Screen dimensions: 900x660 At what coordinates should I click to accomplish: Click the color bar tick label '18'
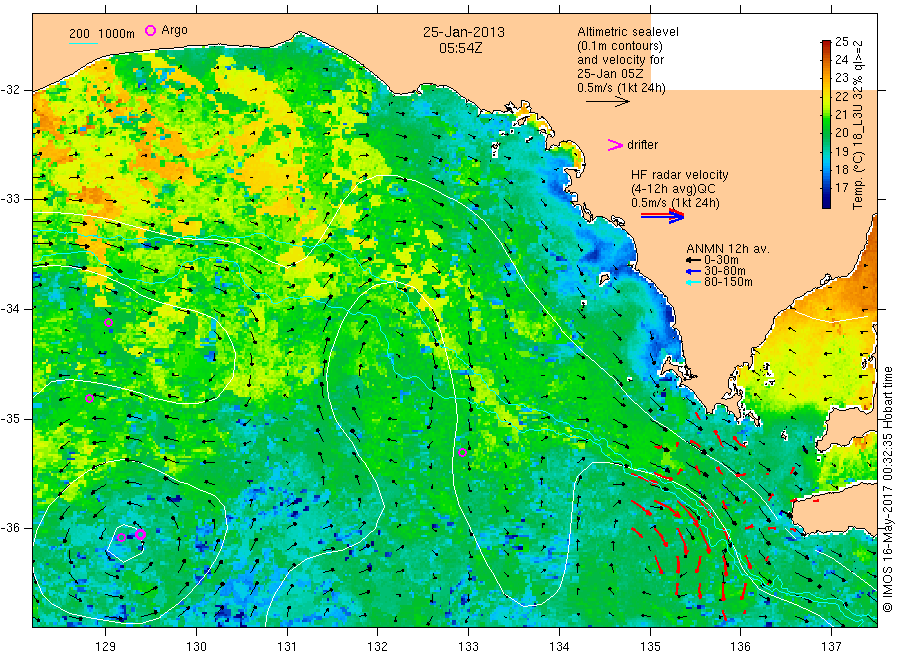click(x=841, y=169)
